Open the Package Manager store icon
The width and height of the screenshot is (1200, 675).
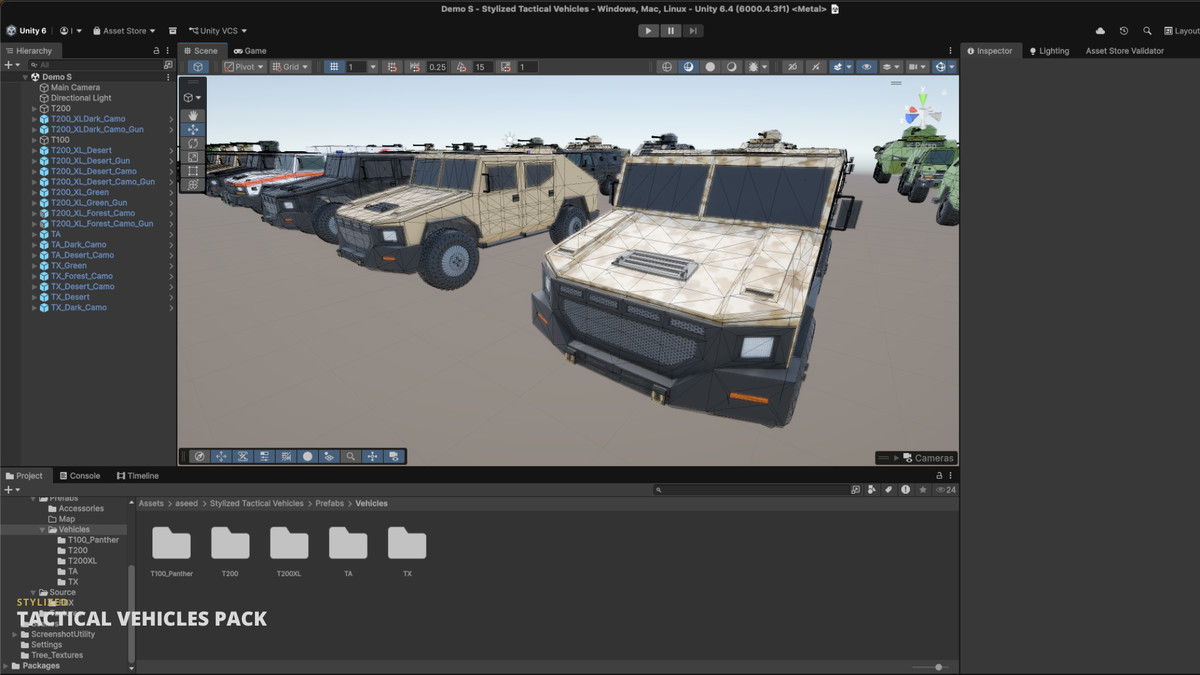[x=173, y=31]
